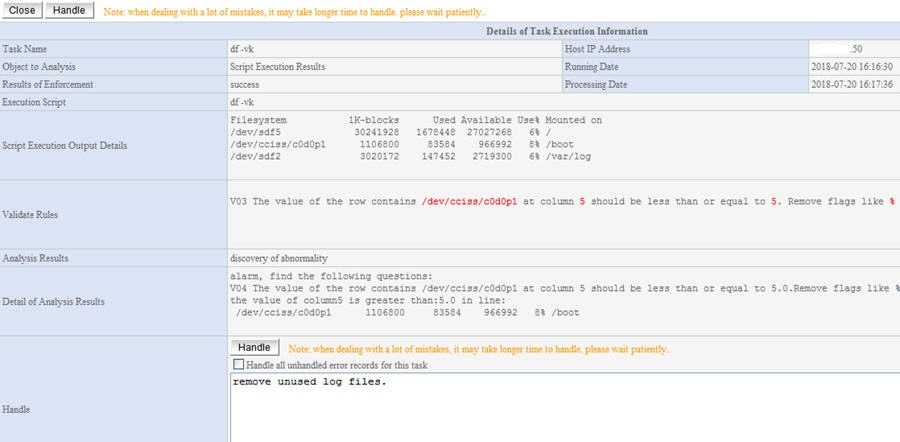
Task: Enable 'Handle all unhandled error records' checkbox
Action: pyautogui.click(x=238, y=365)
